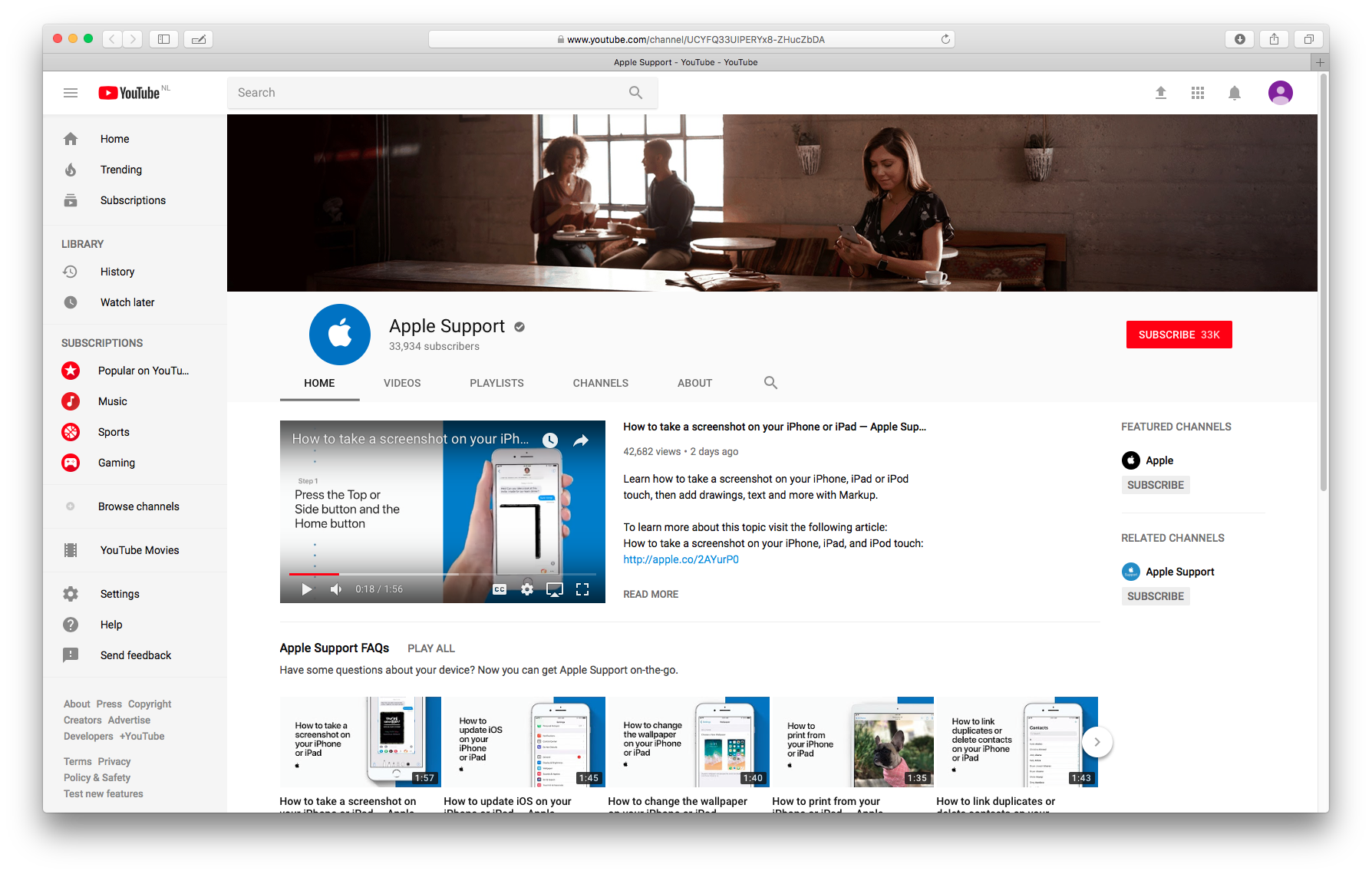1372x874 pixels.
Task: Search within the channel using magnifier
Action: pos(770,383)
